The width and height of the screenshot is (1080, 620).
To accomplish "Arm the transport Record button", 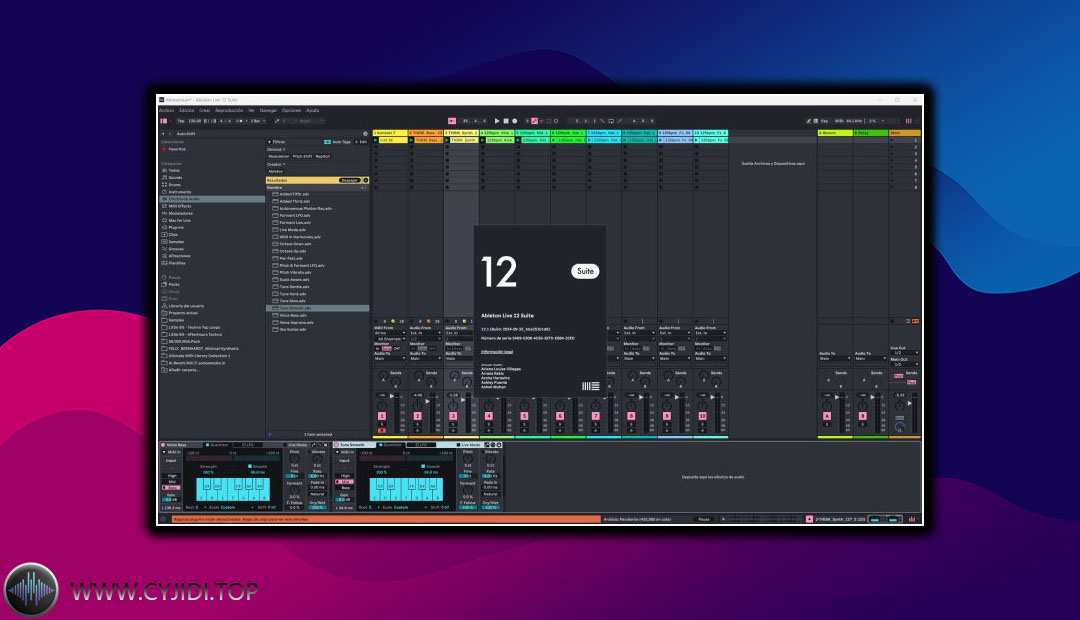I will click(x=515, y=121).
